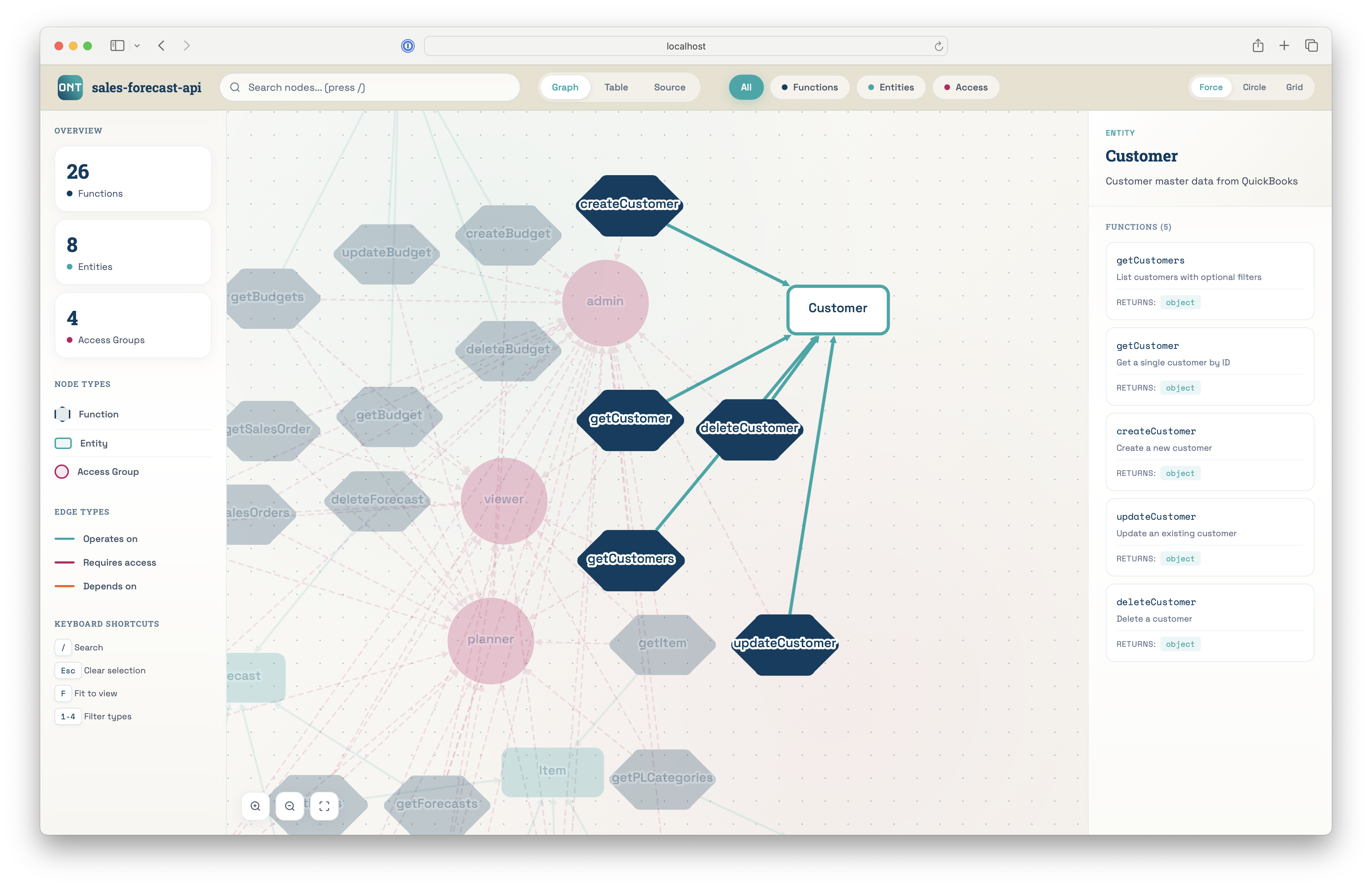Click the fit-to-view icon near the zoom controls
Image resolution: width=1372 pixels, height=888 pixels.
tap(324, 806)
